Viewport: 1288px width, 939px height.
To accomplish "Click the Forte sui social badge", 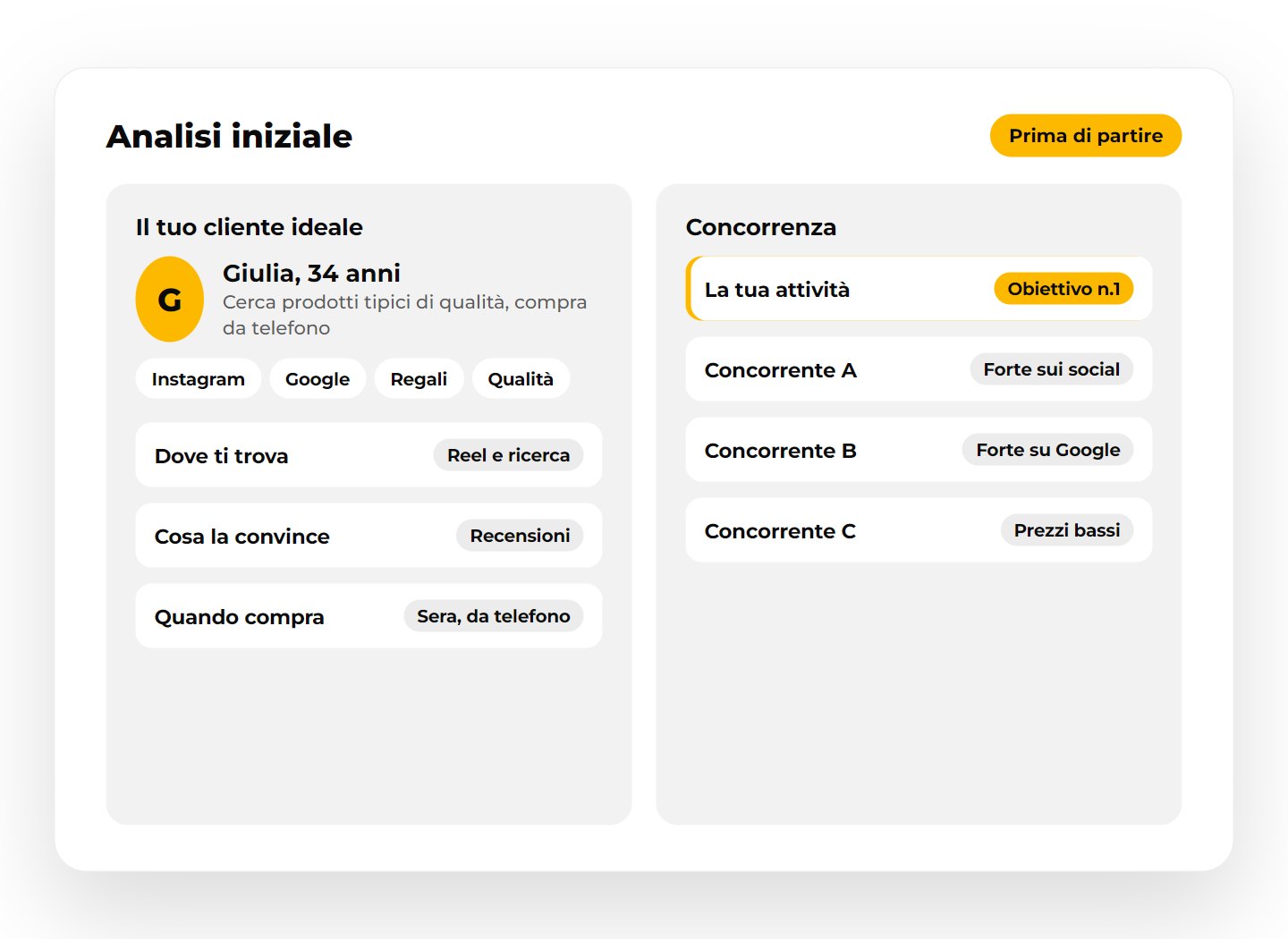I will [1052, 369].
